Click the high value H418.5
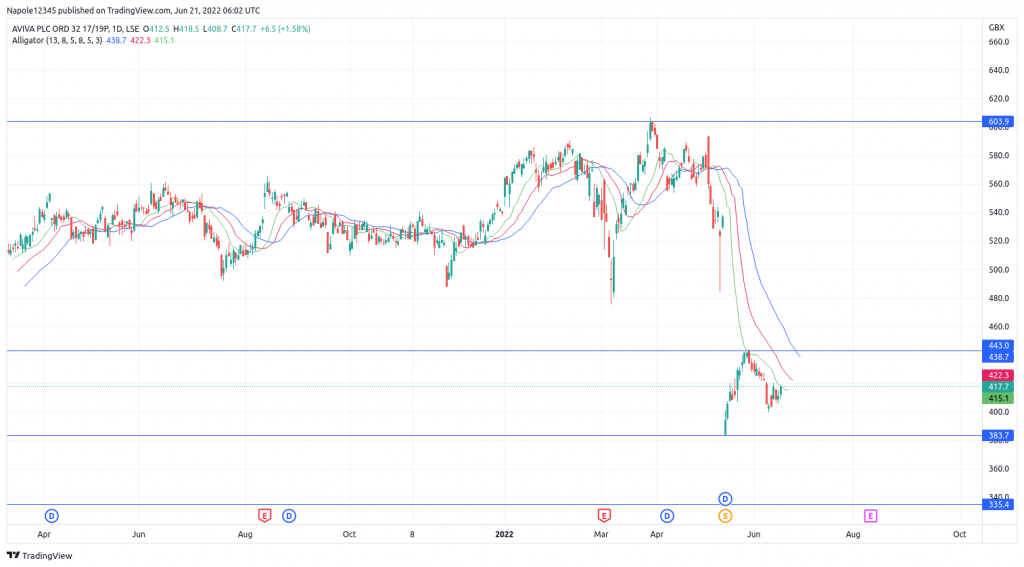This screenshot has height=567, width=1024. (x=186, y=29)
